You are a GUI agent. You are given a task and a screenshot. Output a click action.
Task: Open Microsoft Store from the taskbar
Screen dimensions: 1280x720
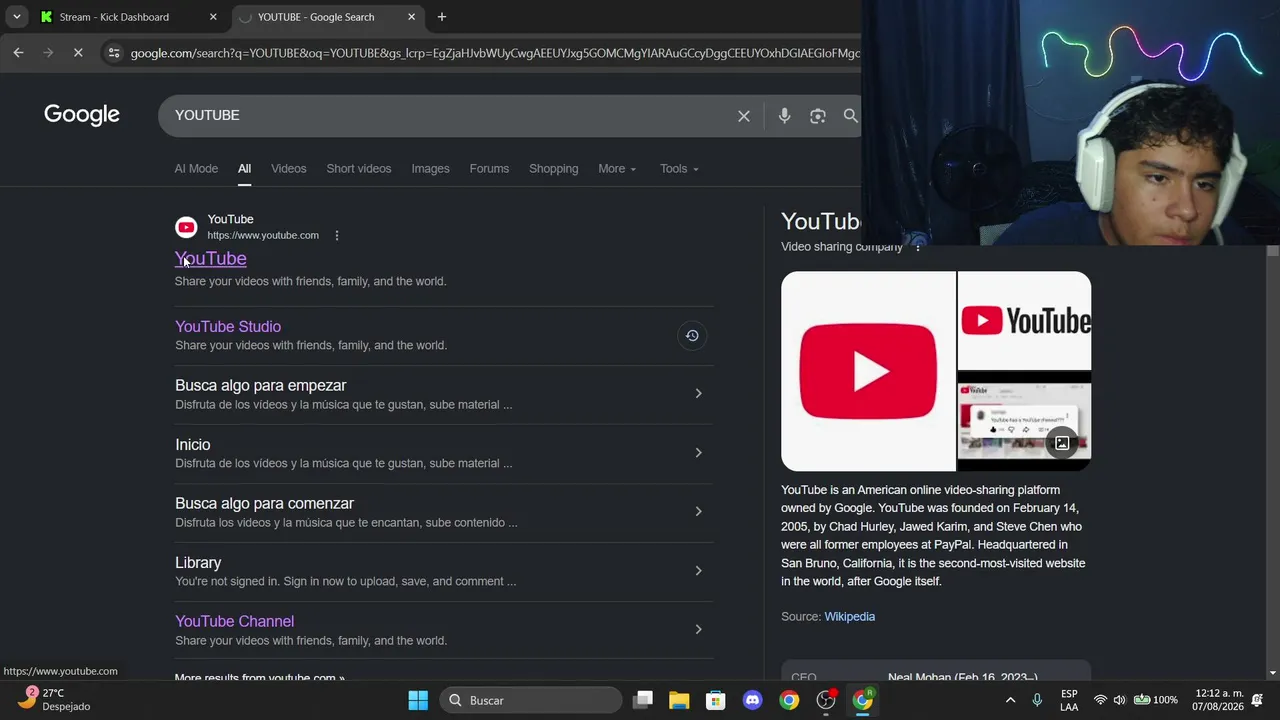(x=715, y=700)
